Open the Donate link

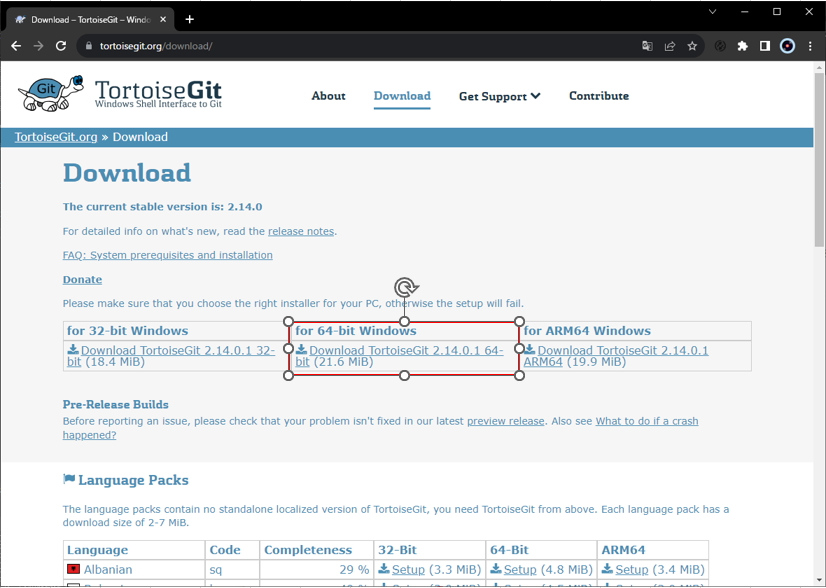pos(81,279)
